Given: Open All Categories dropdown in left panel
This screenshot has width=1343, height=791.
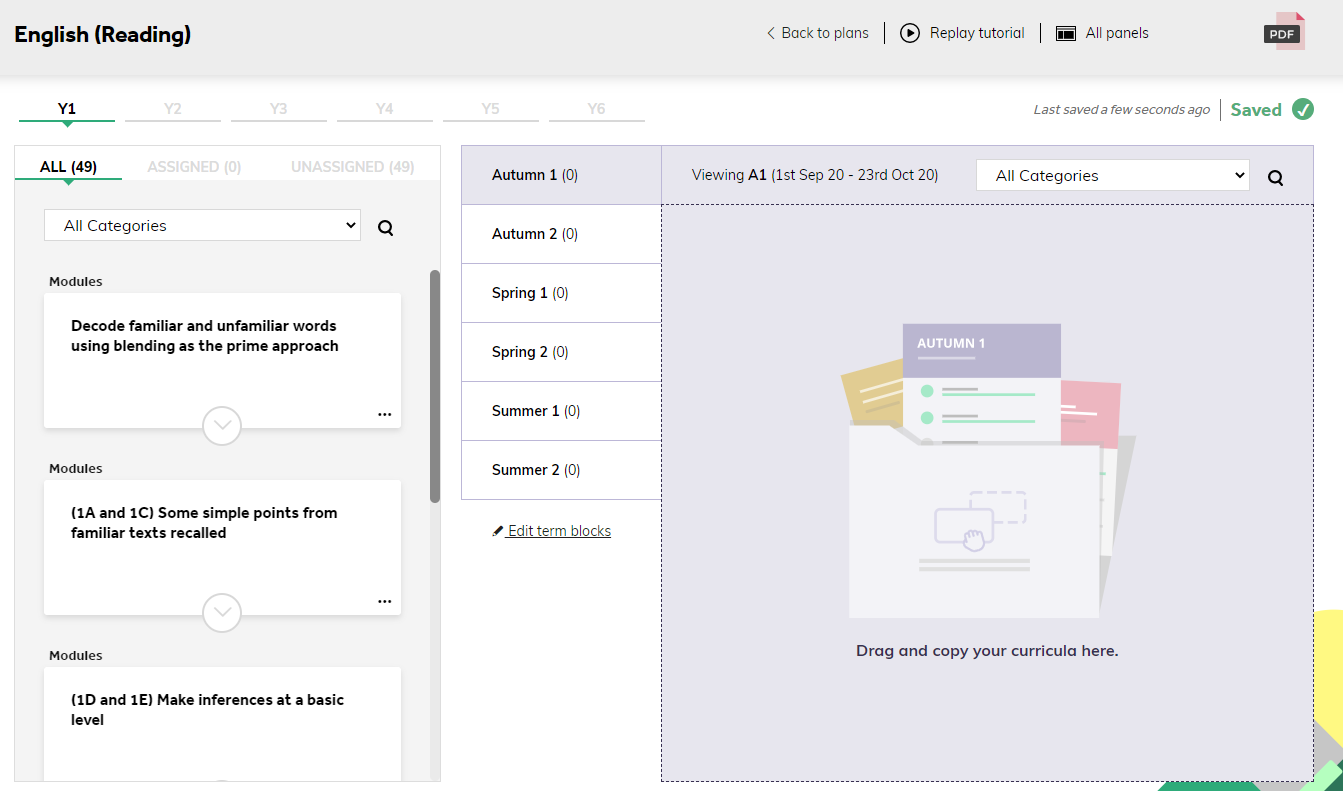Looking at the screenshot, I should (202, 225).
